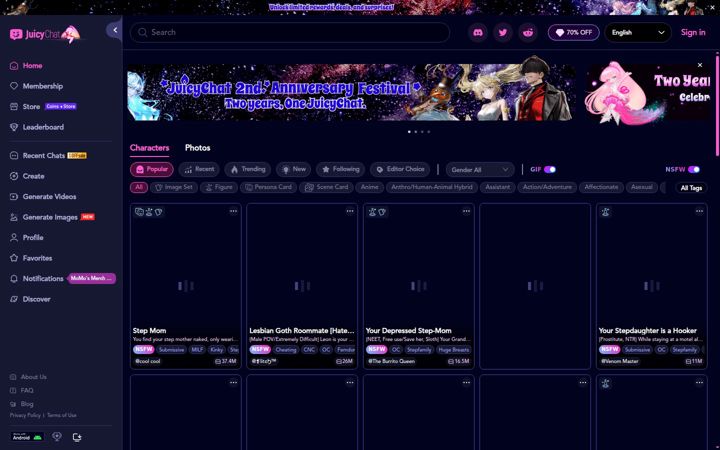Filter by Anime tag
The width and height of the screenshot is (720, 450).
pyautogui.click(x=369, y=187)
